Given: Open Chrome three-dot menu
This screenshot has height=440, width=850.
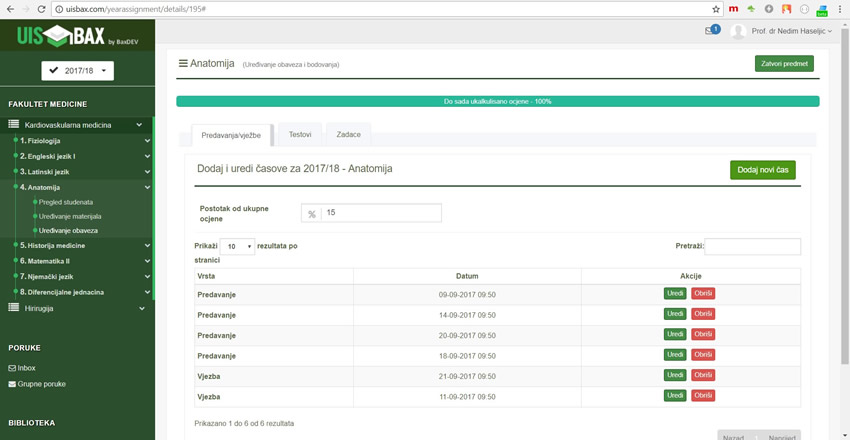Looking at the screenshot, I should click(x=840, y=9).
